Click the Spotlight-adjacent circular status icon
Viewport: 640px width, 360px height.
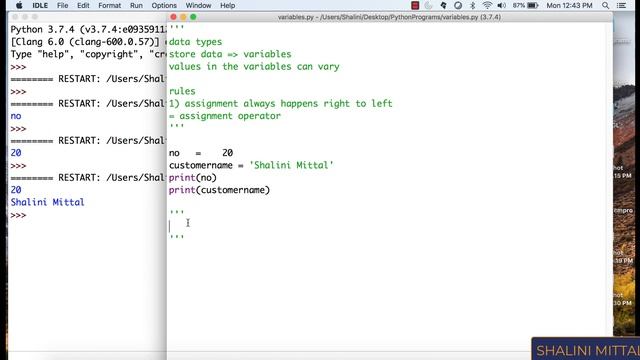click(x=458, y=5)
